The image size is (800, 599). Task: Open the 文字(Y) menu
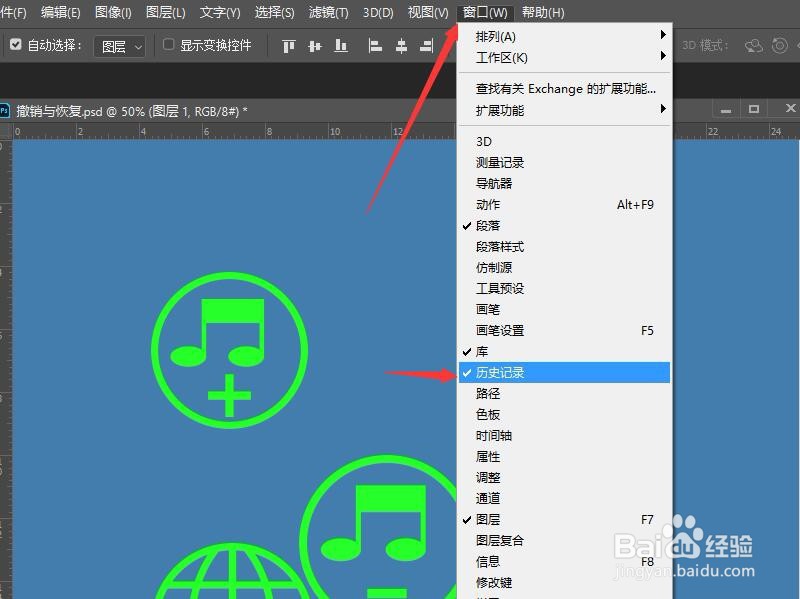pos(220,12)
